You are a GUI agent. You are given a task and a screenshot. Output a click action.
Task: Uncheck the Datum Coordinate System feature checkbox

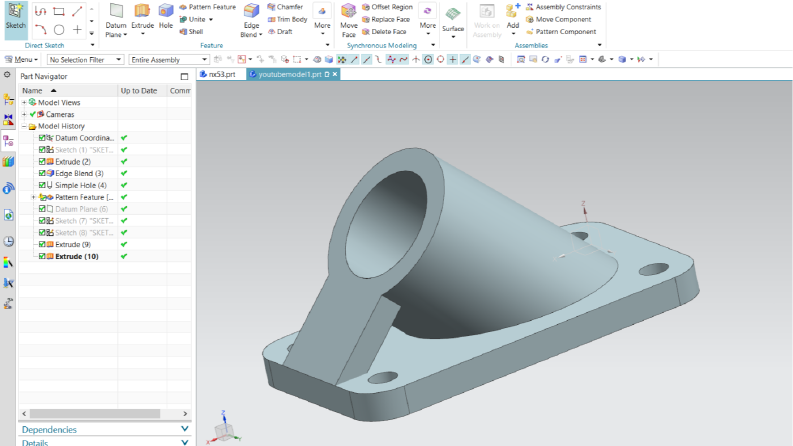tap(42, 138)
